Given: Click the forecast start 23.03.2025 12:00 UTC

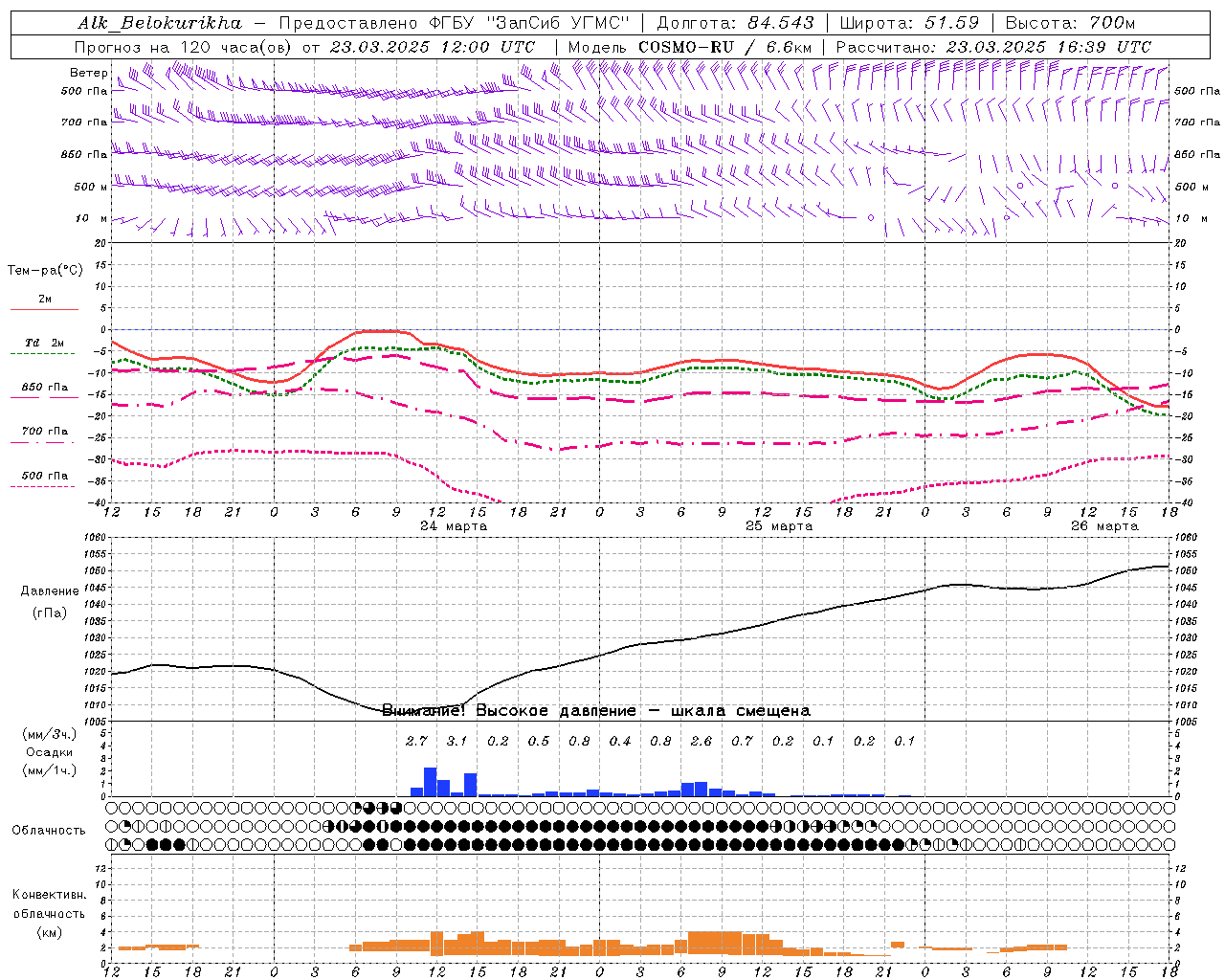Looking at the screenshot, I should tap(432, 47).
